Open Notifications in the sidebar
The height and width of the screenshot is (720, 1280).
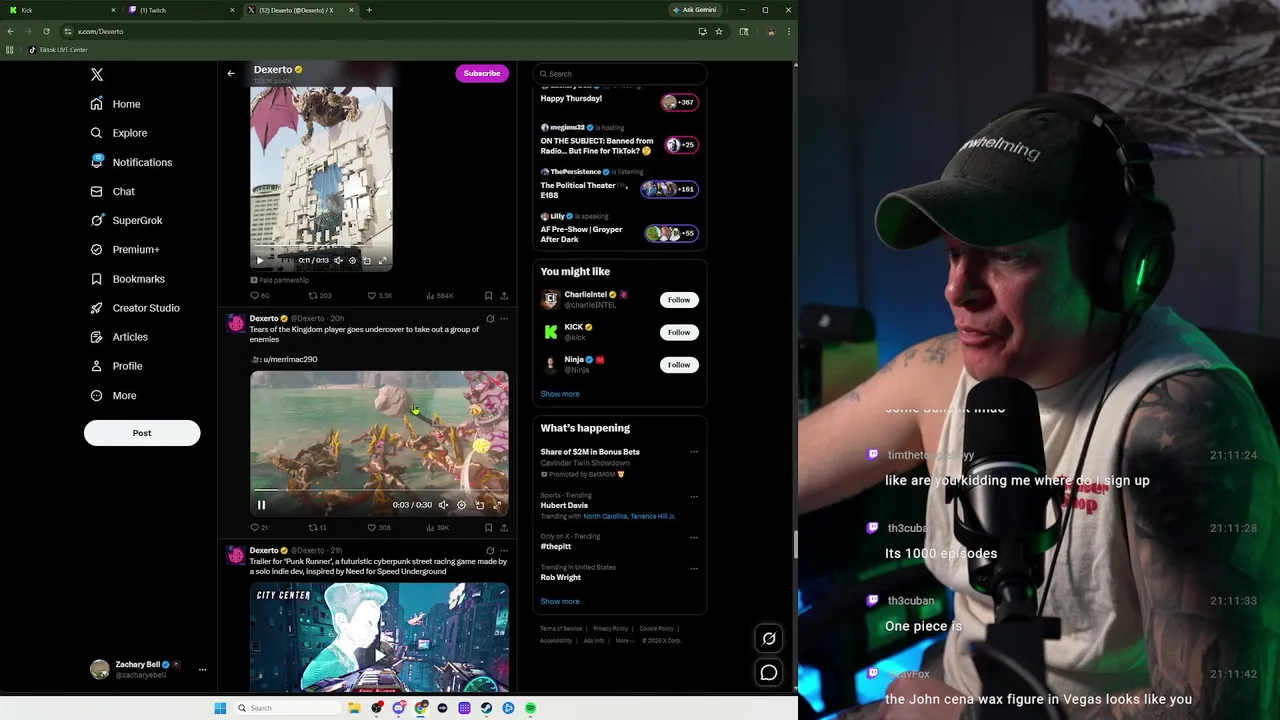click(131, 162)
